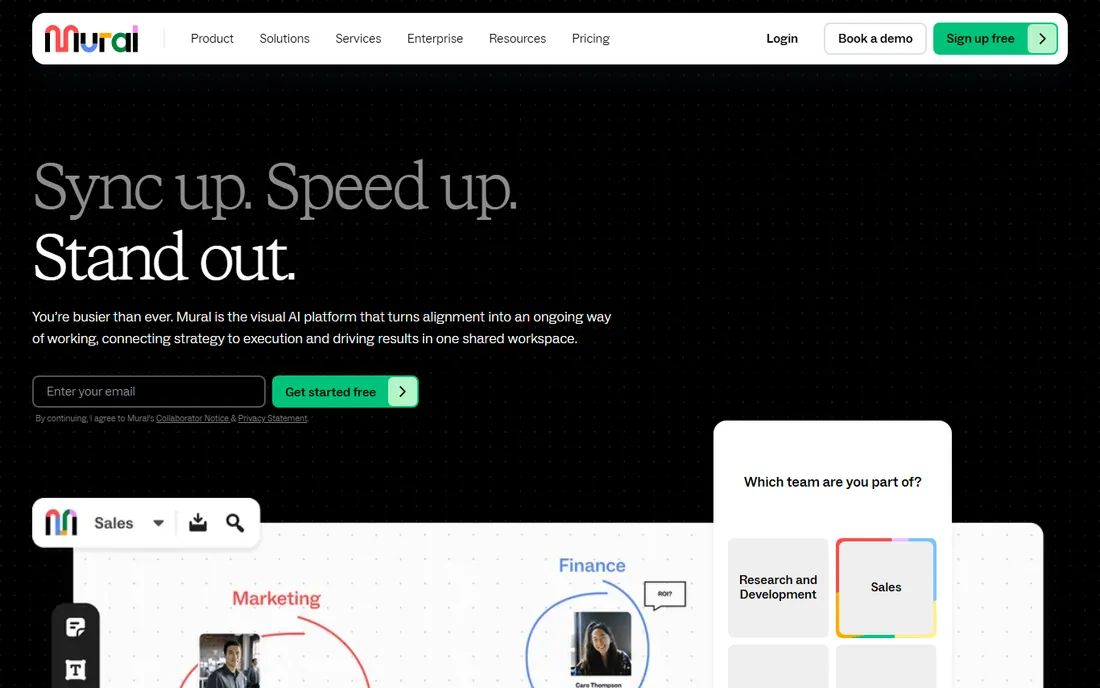Click the "Stand out." headline

tap(164, 257)
